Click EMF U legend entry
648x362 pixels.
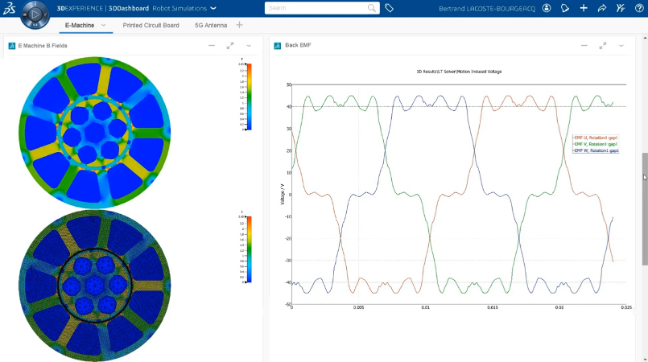coord(596,138)
